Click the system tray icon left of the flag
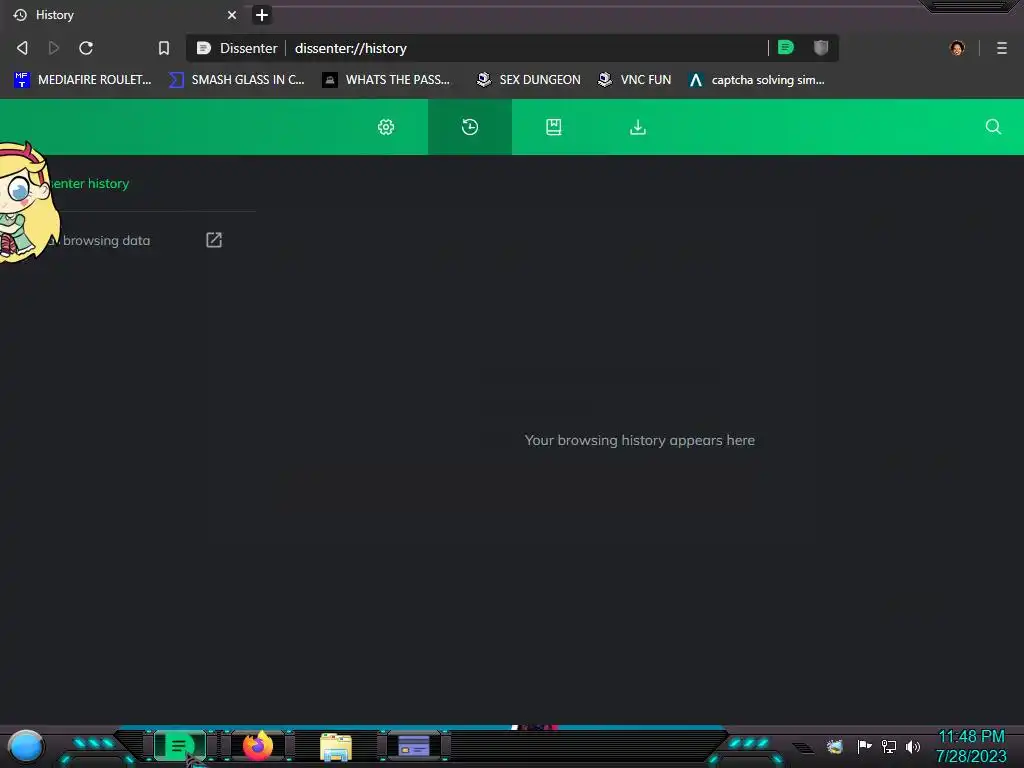This screenshot has height=768, width=1024. click(x=835, y=746)
